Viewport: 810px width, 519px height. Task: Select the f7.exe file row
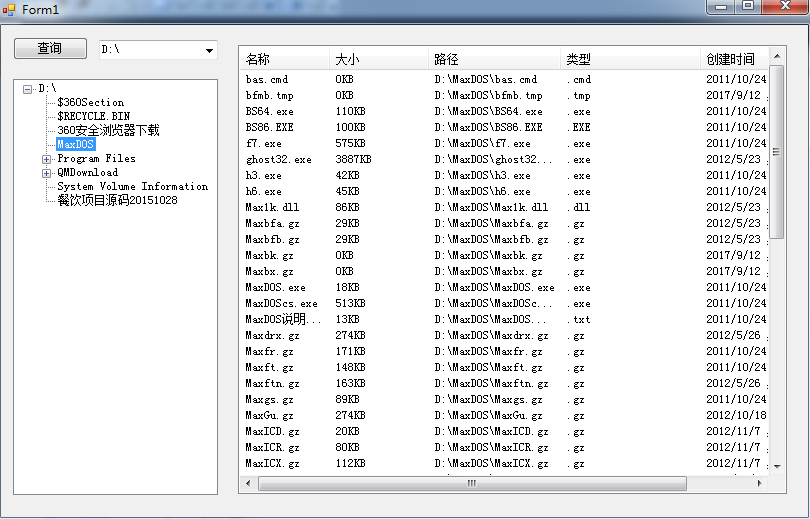[x=504, y=144]
